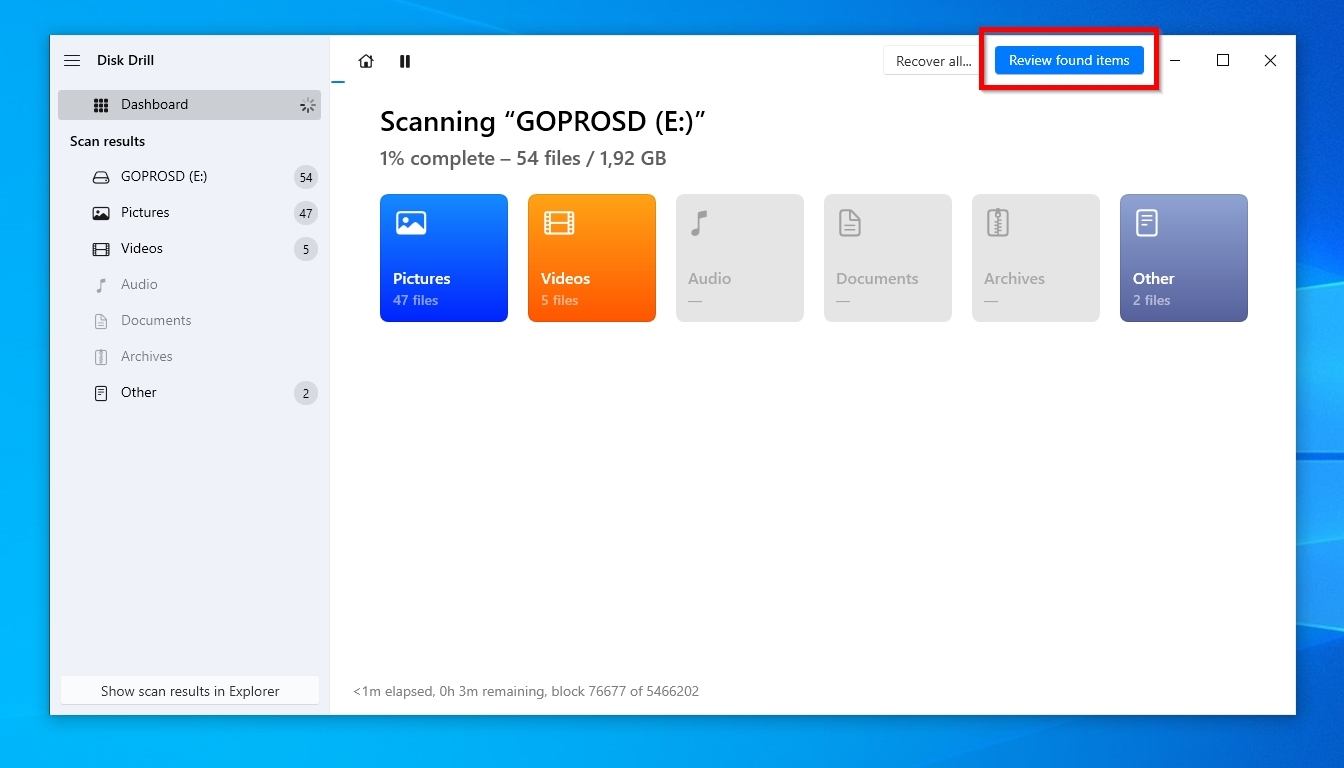This screenshot has height=768, width=1344.
Task: Click Show scan results in Explorer
Action: (190, 691)
